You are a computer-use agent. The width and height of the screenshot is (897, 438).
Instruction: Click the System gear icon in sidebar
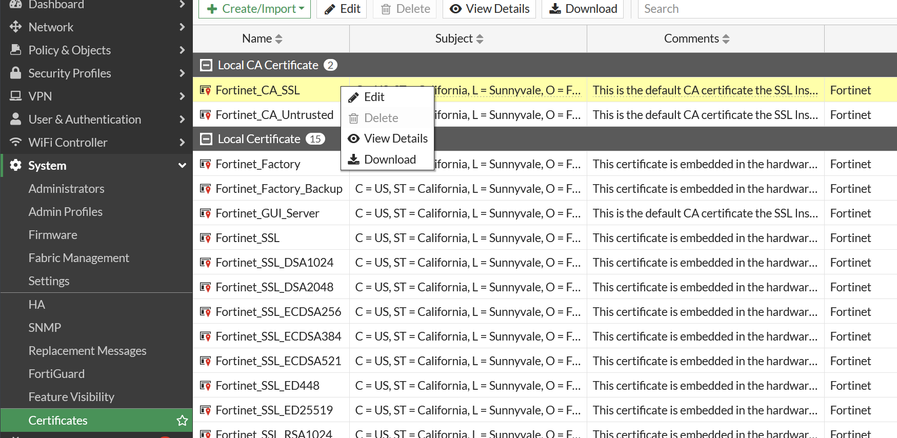coord(15,166)
